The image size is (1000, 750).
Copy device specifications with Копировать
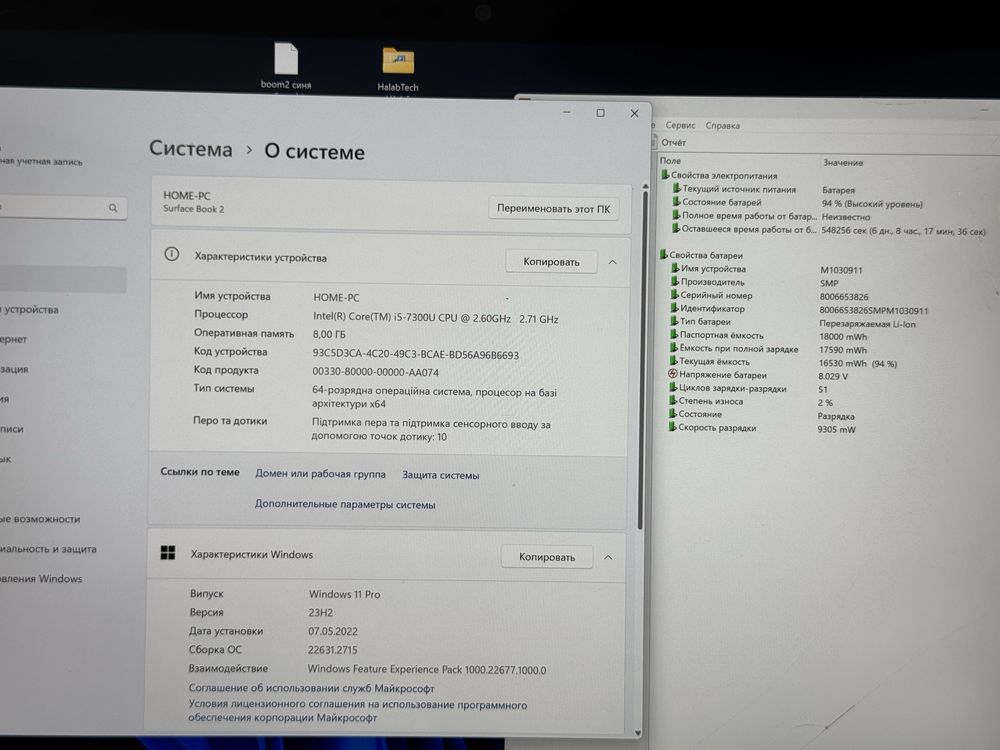[x=551, y=261]
